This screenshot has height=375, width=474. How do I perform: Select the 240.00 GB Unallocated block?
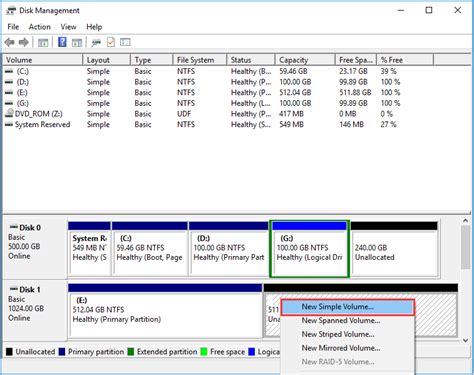click(394, 249)
